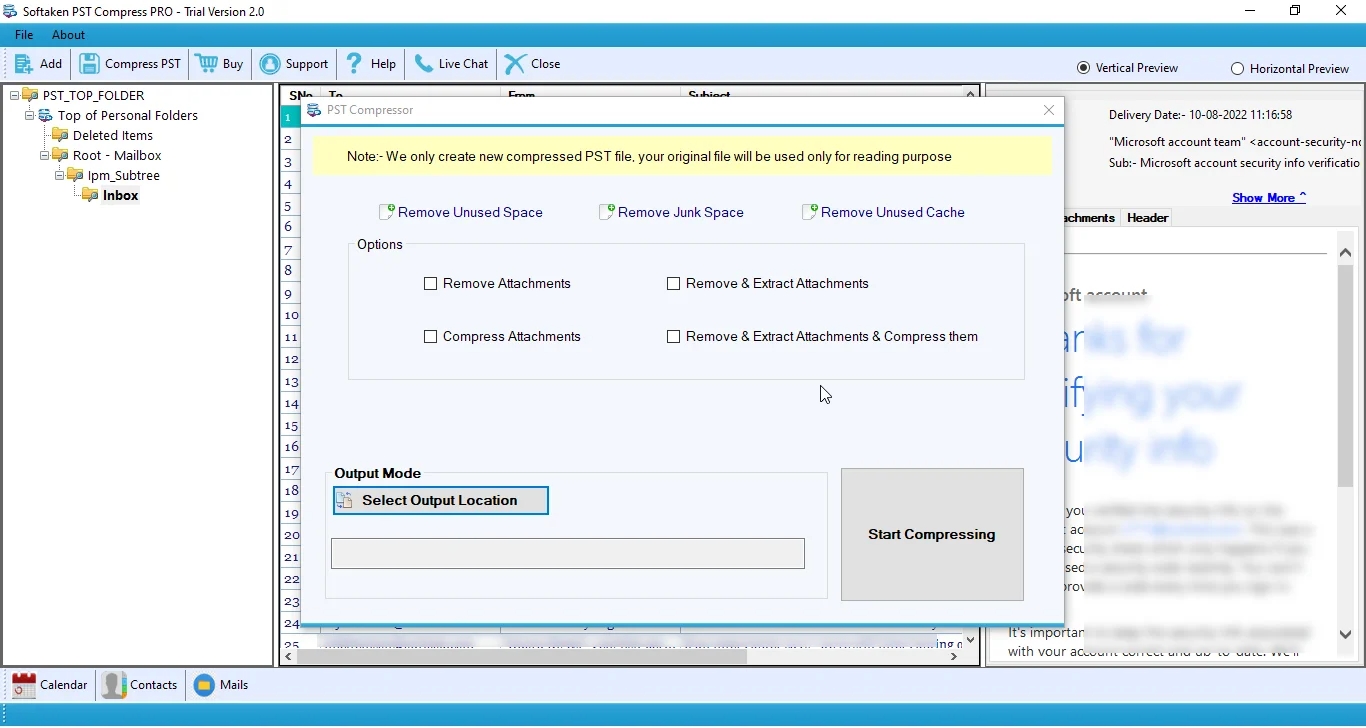Enable the Remove Attachments option
1366x728 pixels.
click(x=431, y=283)
